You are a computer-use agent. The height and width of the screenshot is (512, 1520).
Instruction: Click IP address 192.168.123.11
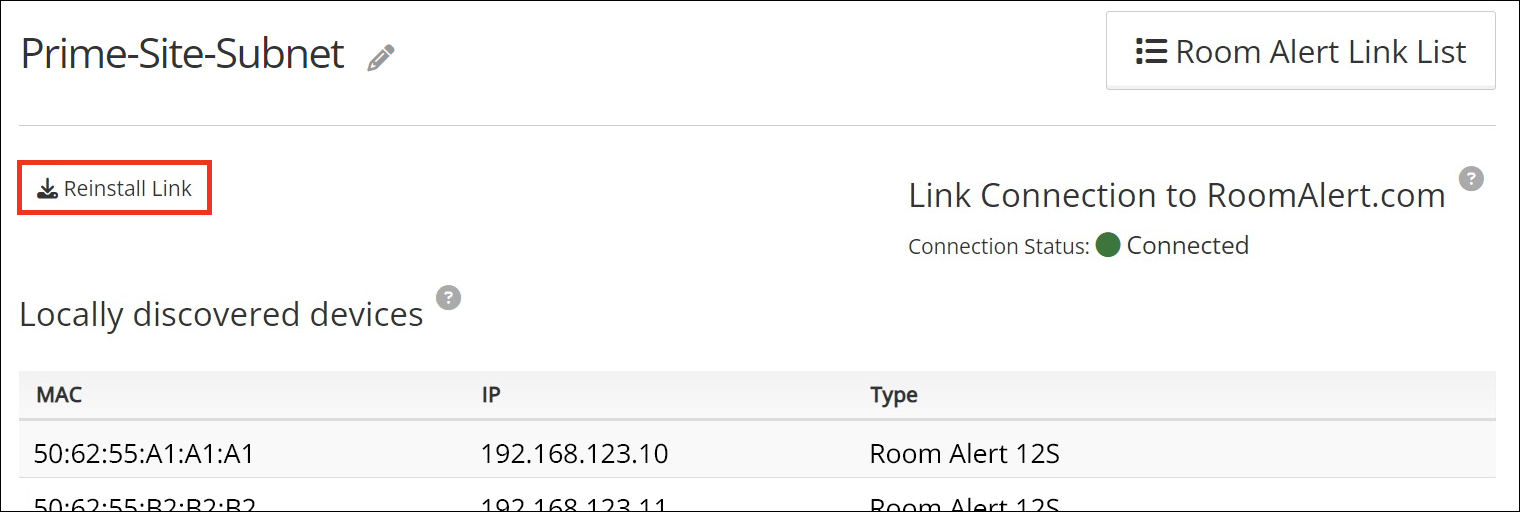point(574,504)
